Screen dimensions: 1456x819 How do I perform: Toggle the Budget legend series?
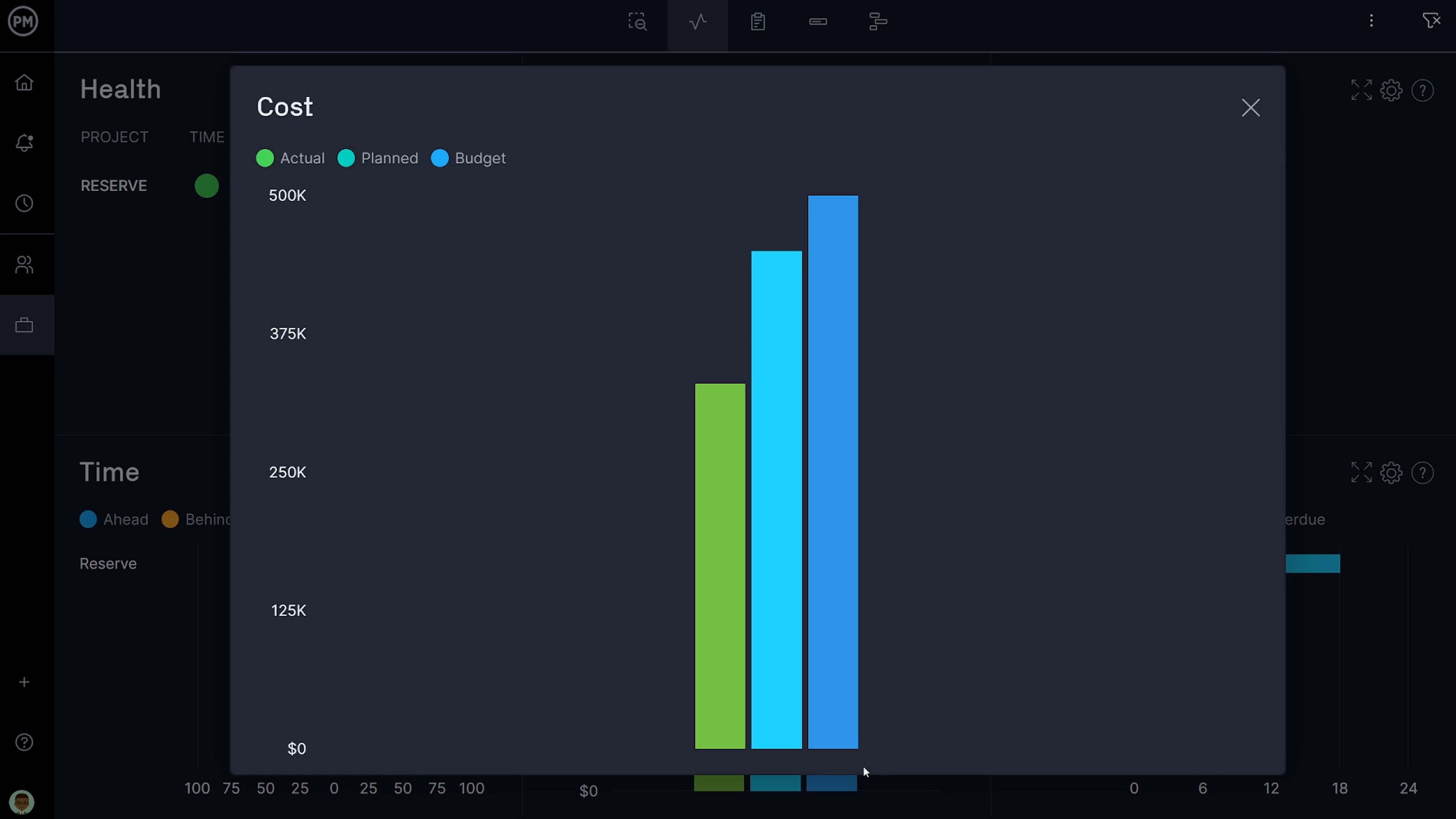469,158
